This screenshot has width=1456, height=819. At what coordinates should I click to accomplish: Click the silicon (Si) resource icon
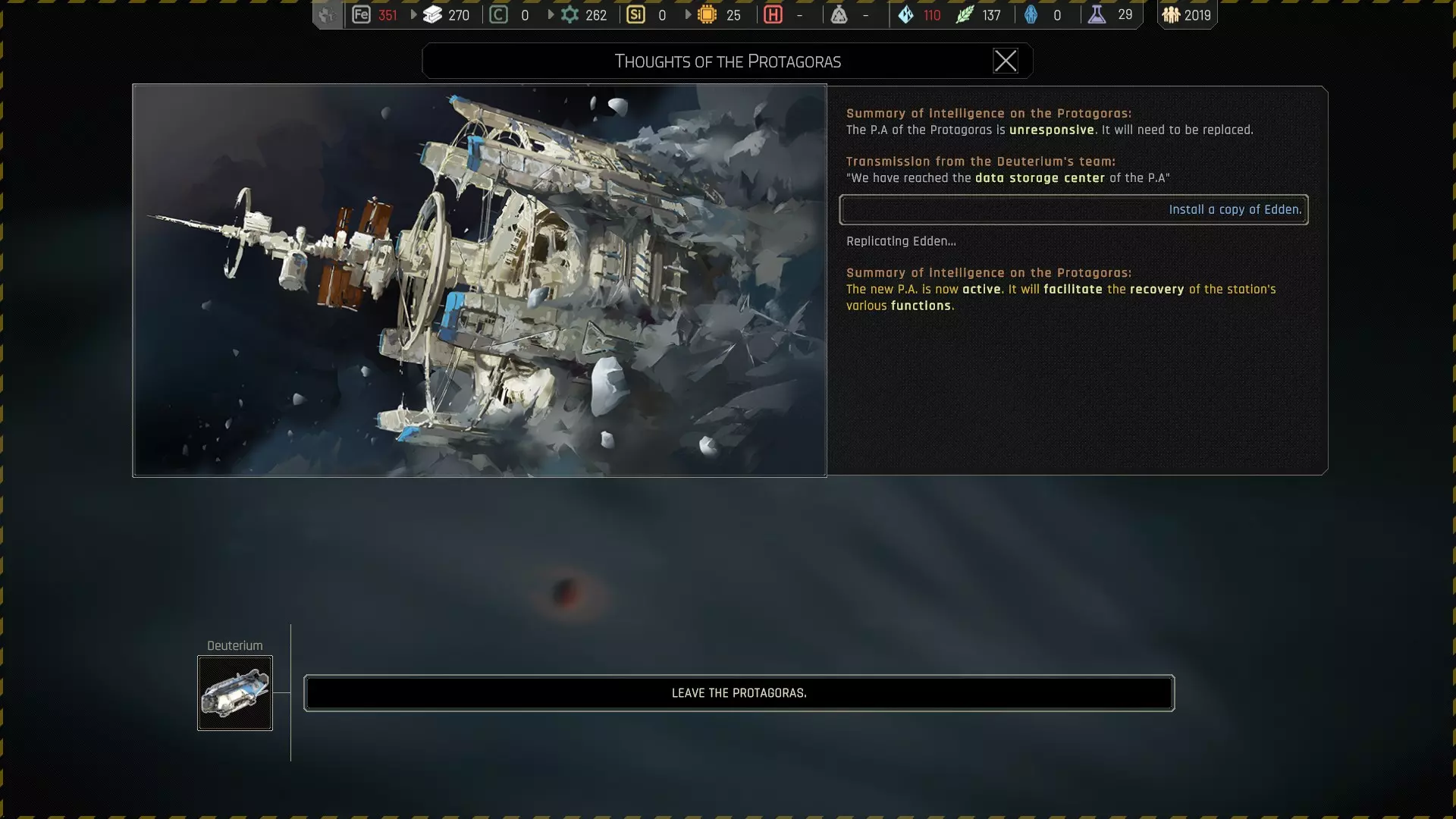635,14
